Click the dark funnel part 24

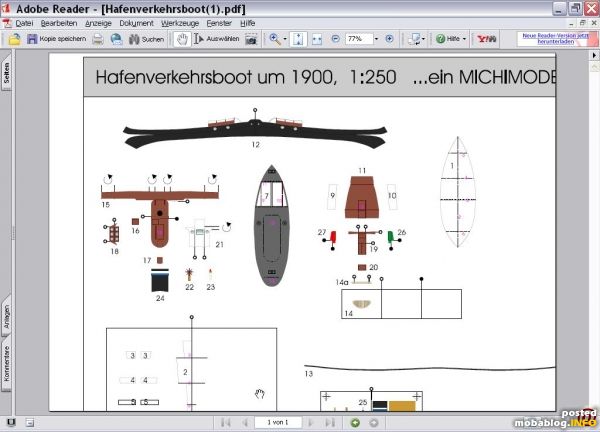click(160, 280)
